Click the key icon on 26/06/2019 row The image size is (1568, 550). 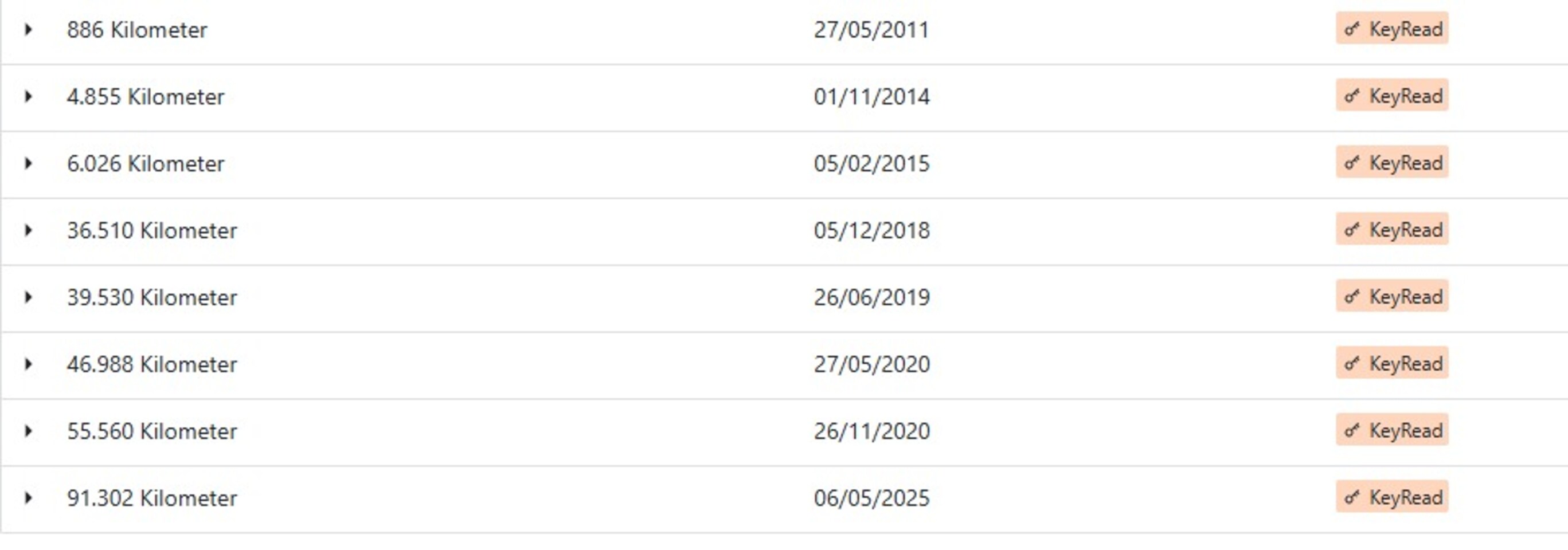pyautogui.click(x=1352, y=296)
